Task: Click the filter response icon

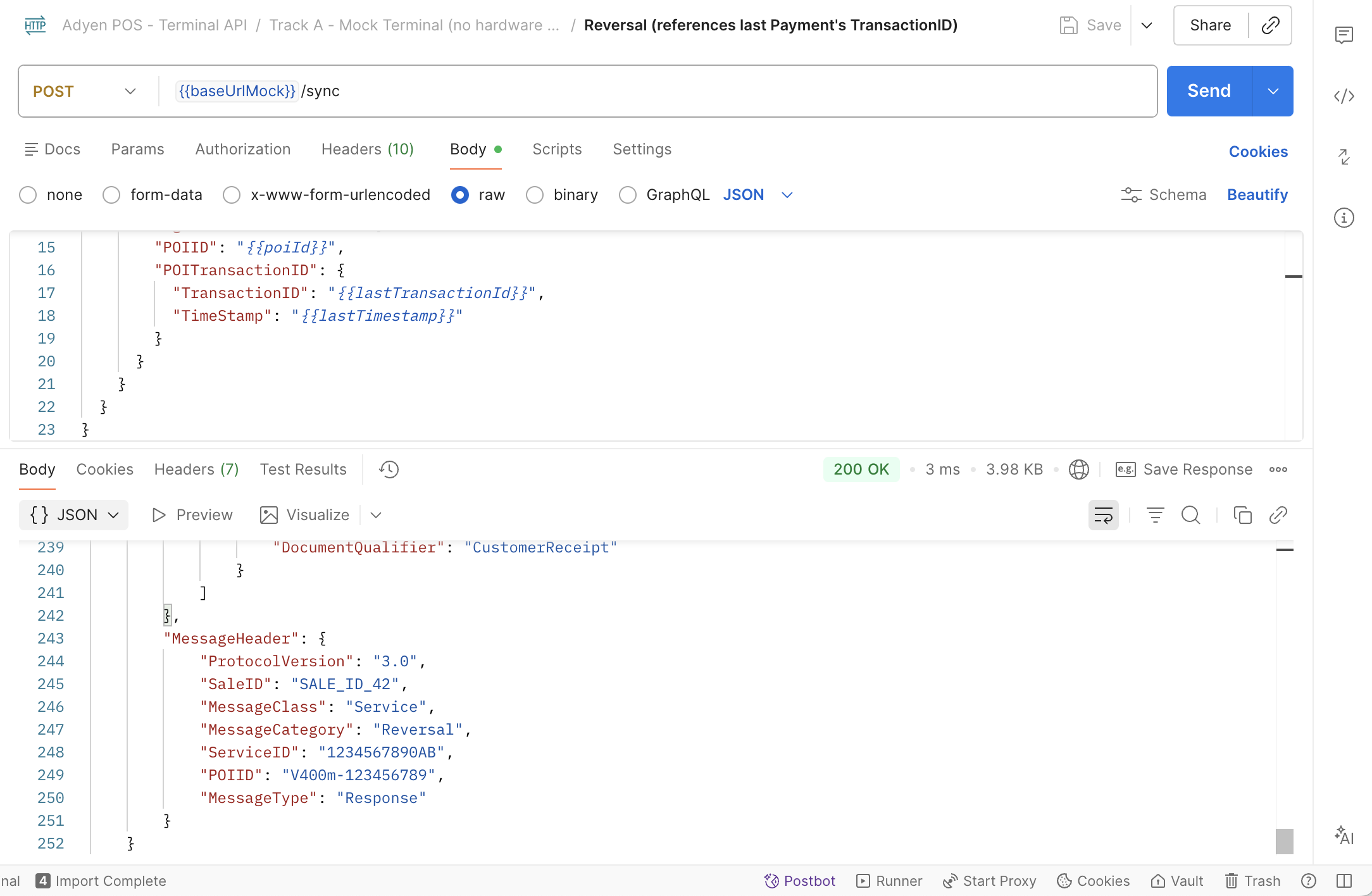Action: (1155, 515)
